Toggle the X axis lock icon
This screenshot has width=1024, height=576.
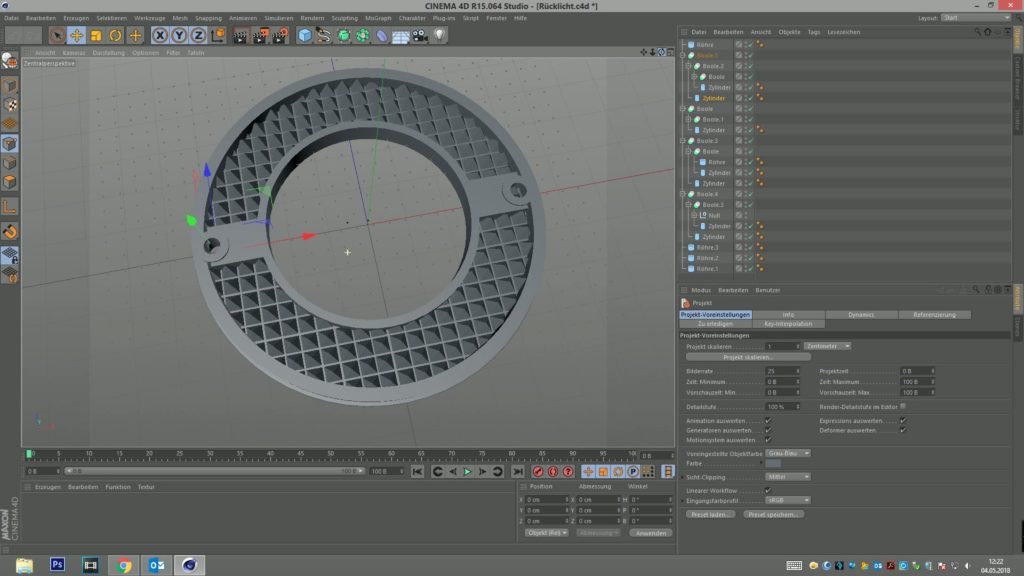[159, 35]
